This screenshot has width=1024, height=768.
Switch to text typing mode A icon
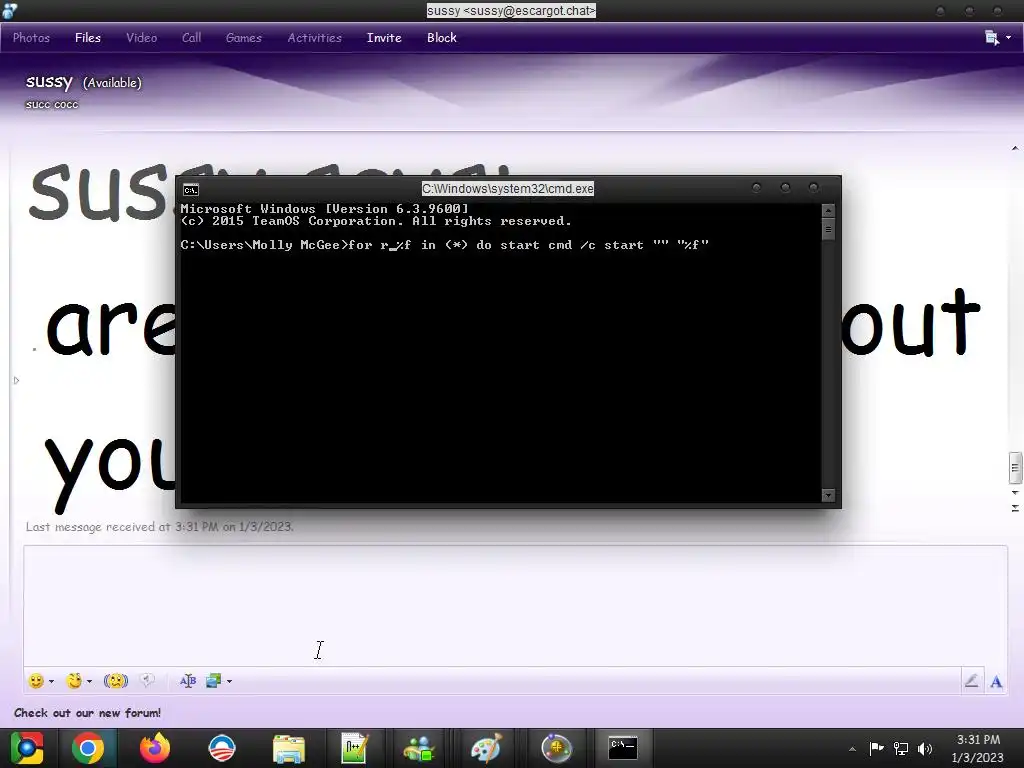click(x=996, y=682)
